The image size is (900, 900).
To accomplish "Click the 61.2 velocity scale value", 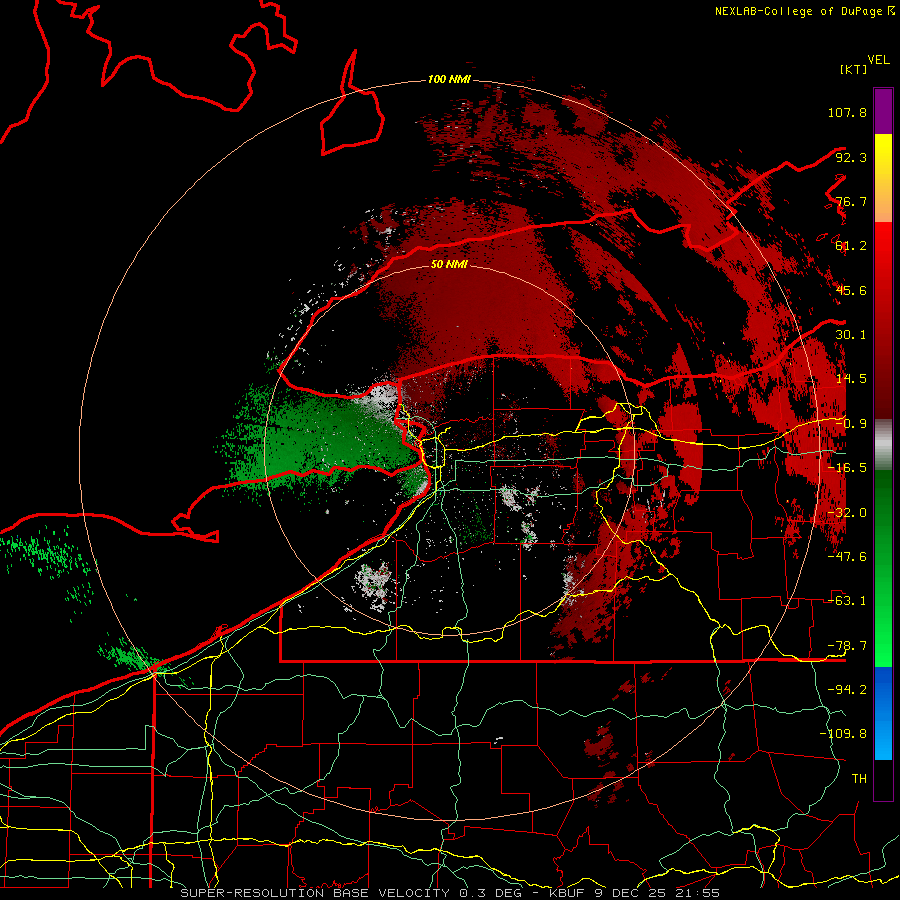I will tap(851, 246).
